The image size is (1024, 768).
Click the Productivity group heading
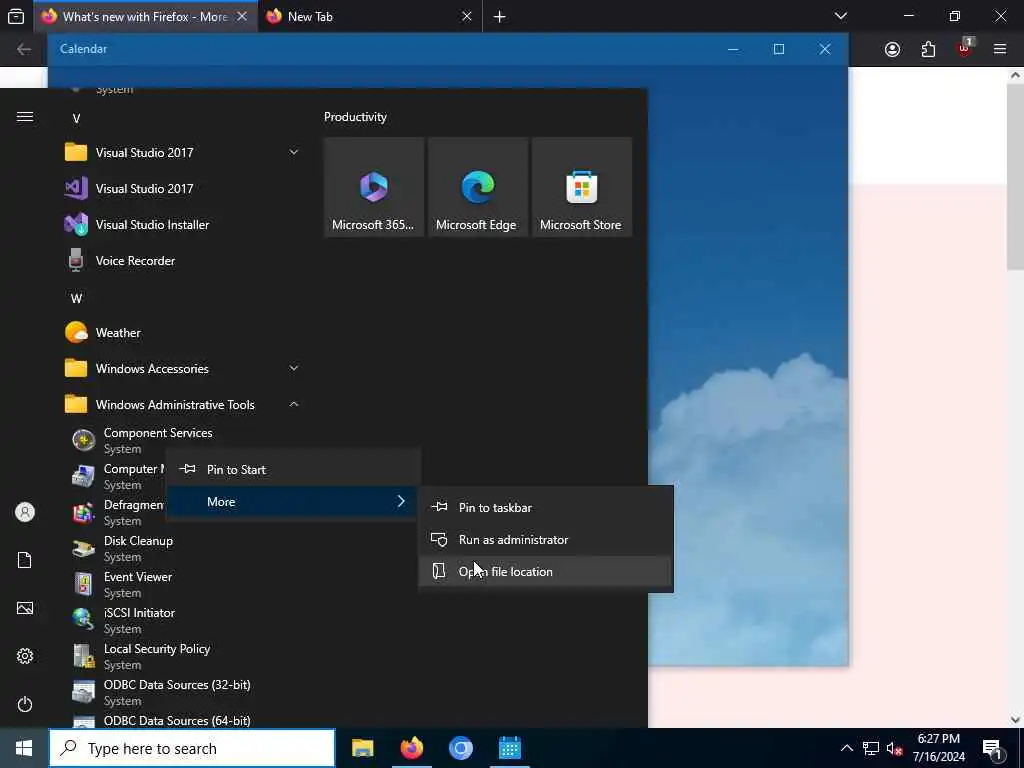pyautogui.click(x=355, y=117)
